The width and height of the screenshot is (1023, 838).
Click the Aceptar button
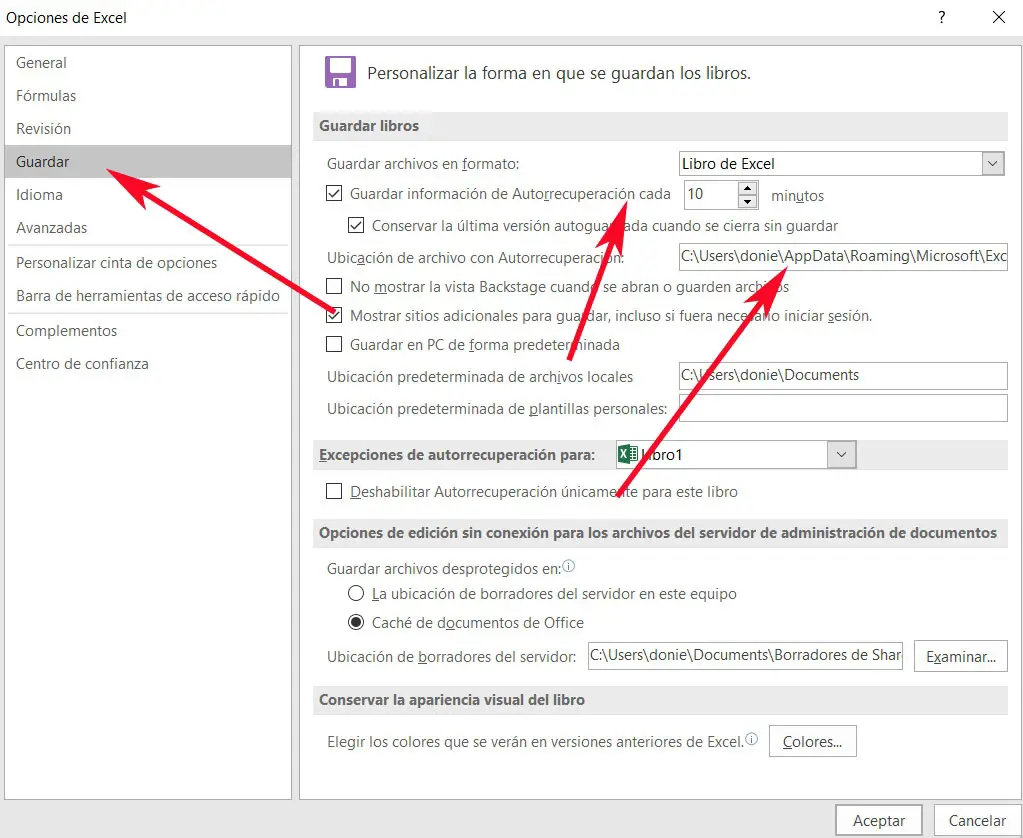tap(878, 820)
